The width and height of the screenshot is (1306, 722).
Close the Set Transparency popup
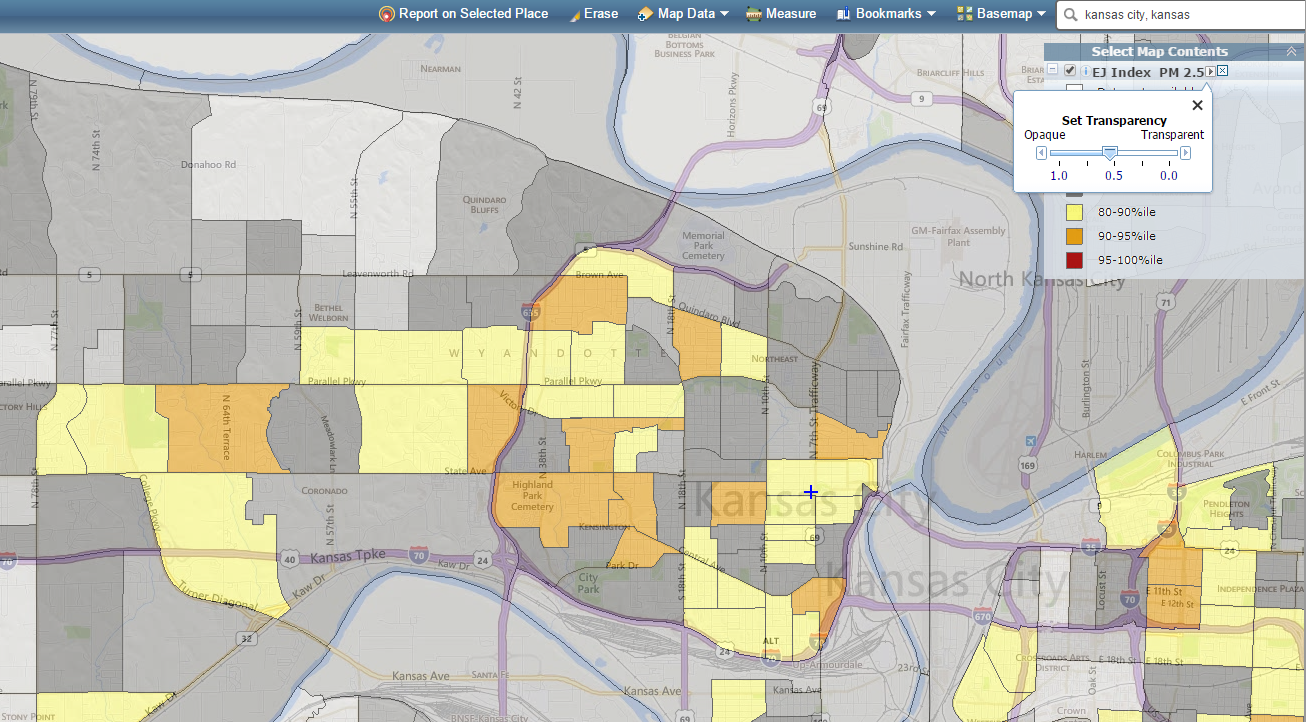[x=1197, y=105]
